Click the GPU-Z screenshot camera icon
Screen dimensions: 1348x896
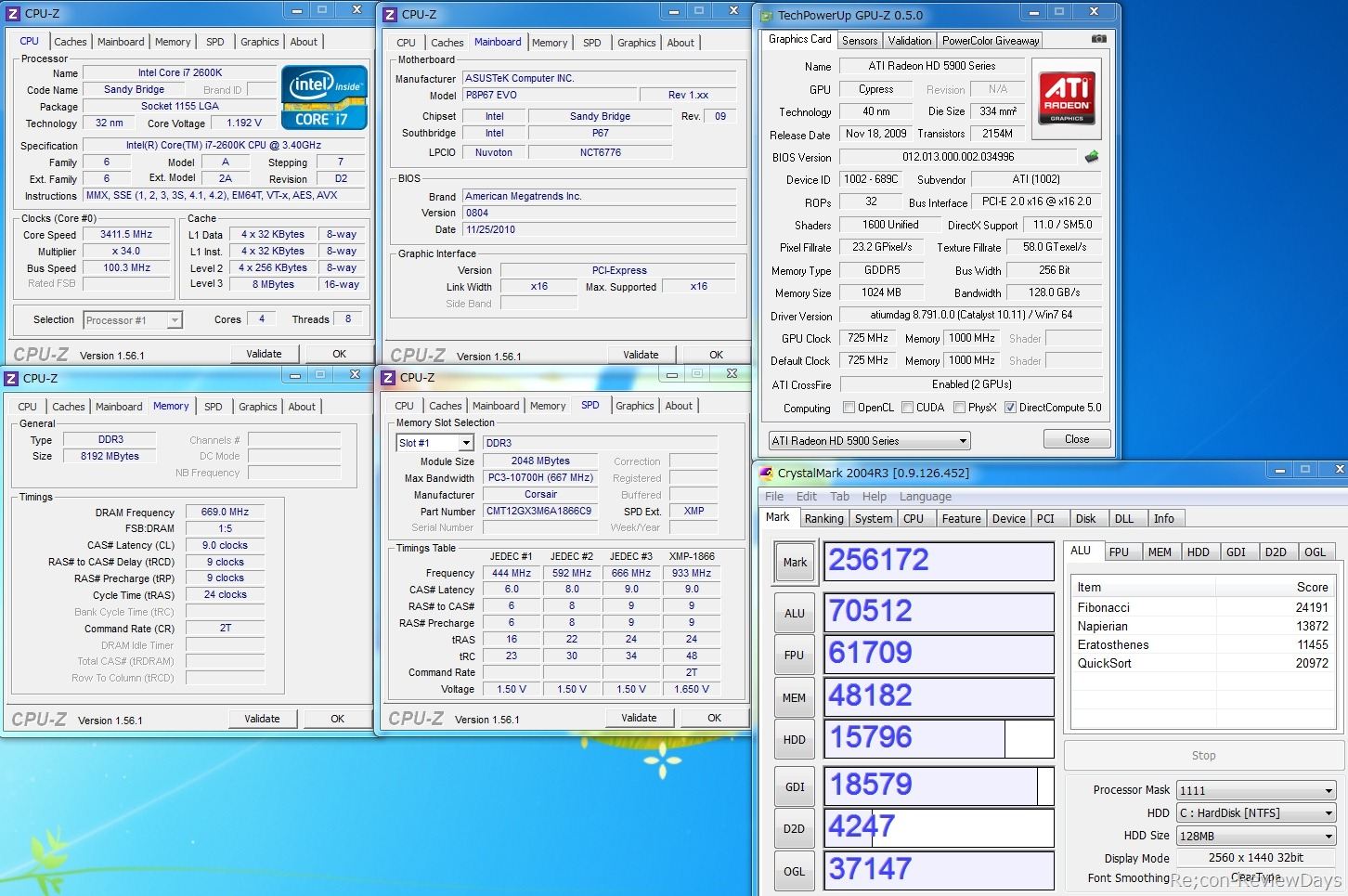[x=1098, y=40]
